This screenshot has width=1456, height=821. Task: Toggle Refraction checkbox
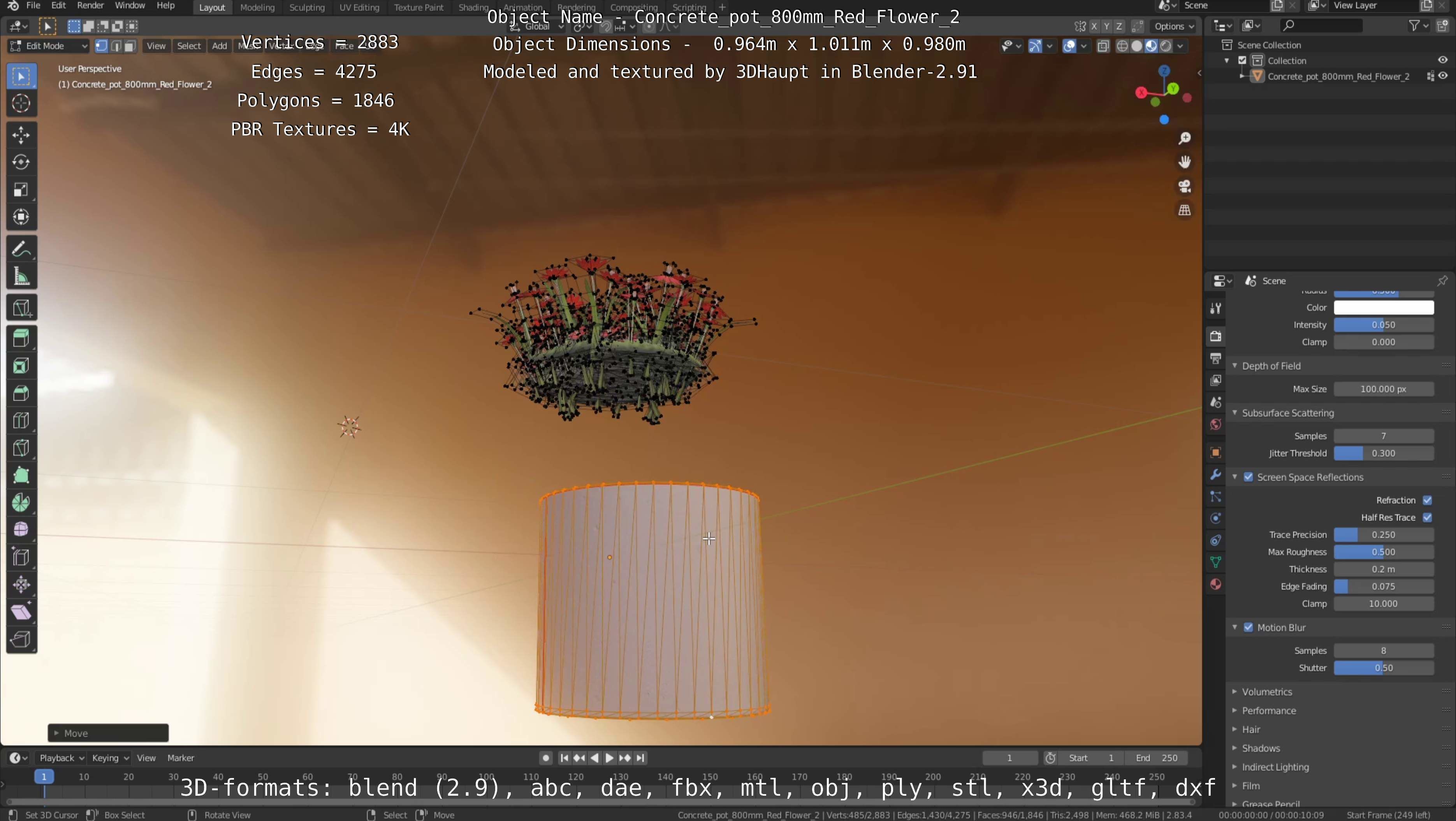(x=1428, y=500)
